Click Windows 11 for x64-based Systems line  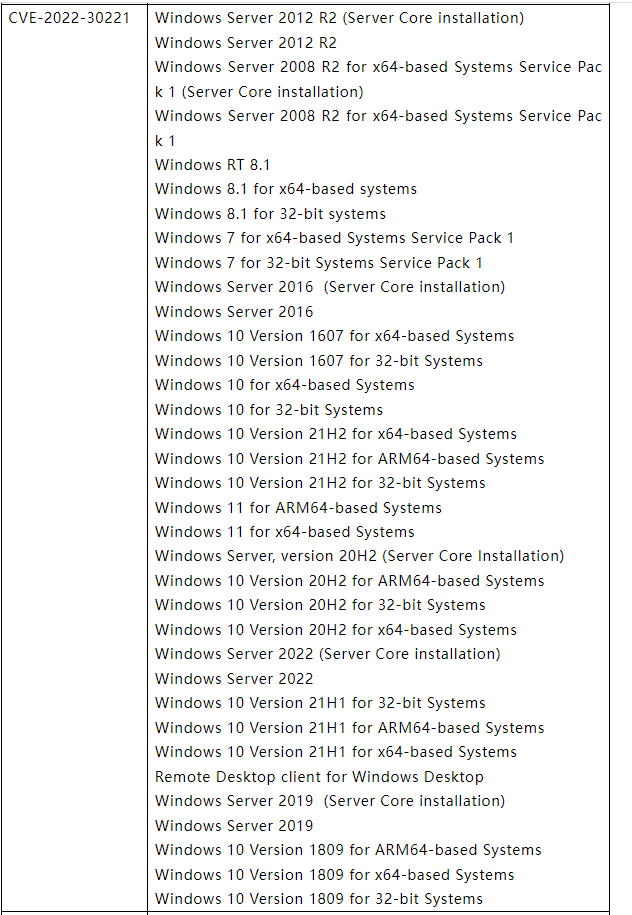(x=285, y=533)
